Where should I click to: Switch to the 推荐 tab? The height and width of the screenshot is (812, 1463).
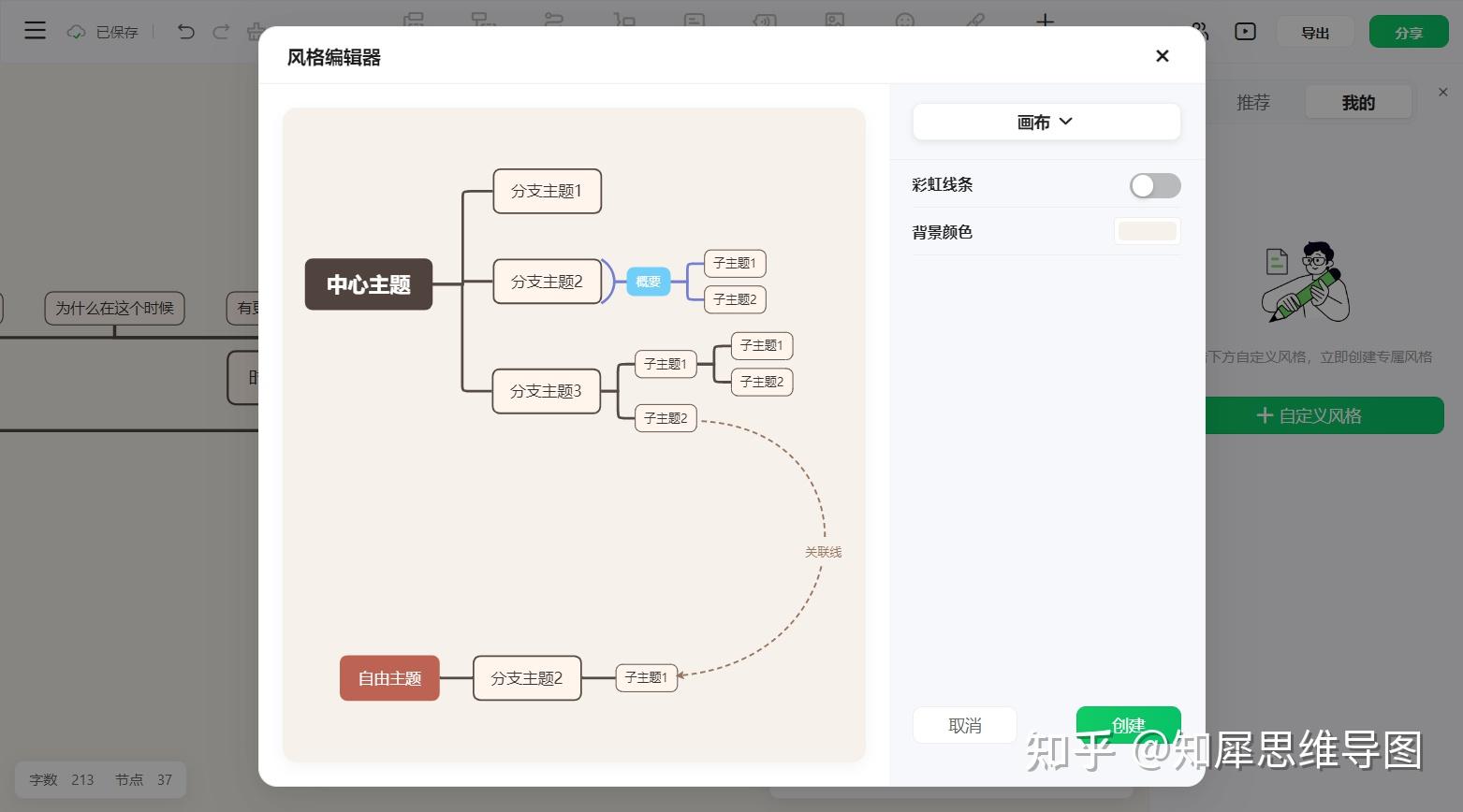(x=1253, y=103)
